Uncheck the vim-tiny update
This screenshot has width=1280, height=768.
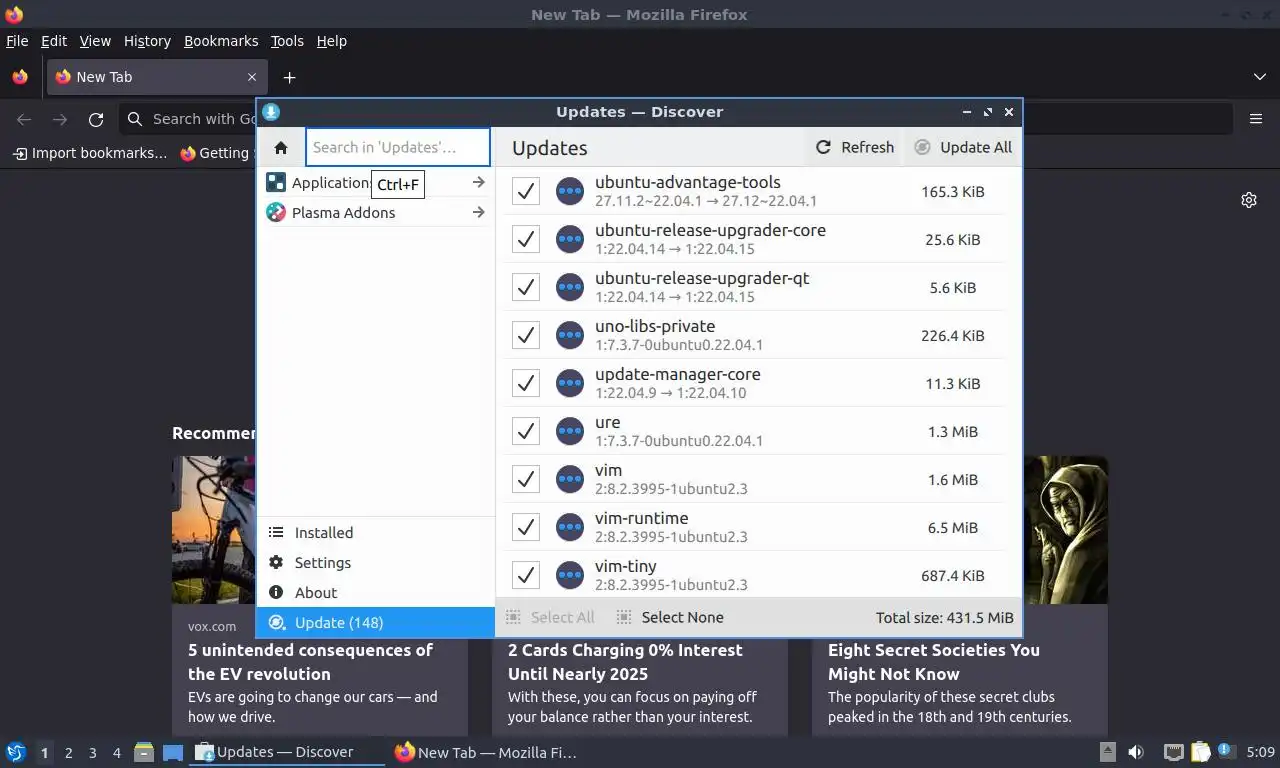pos(526,575)
